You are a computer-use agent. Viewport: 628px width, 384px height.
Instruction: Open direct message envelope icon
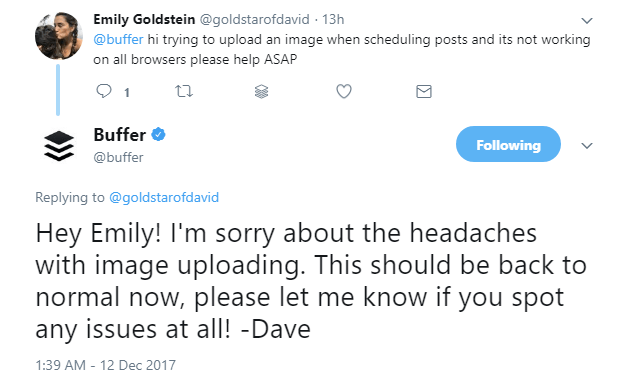(x=424, y=92)
